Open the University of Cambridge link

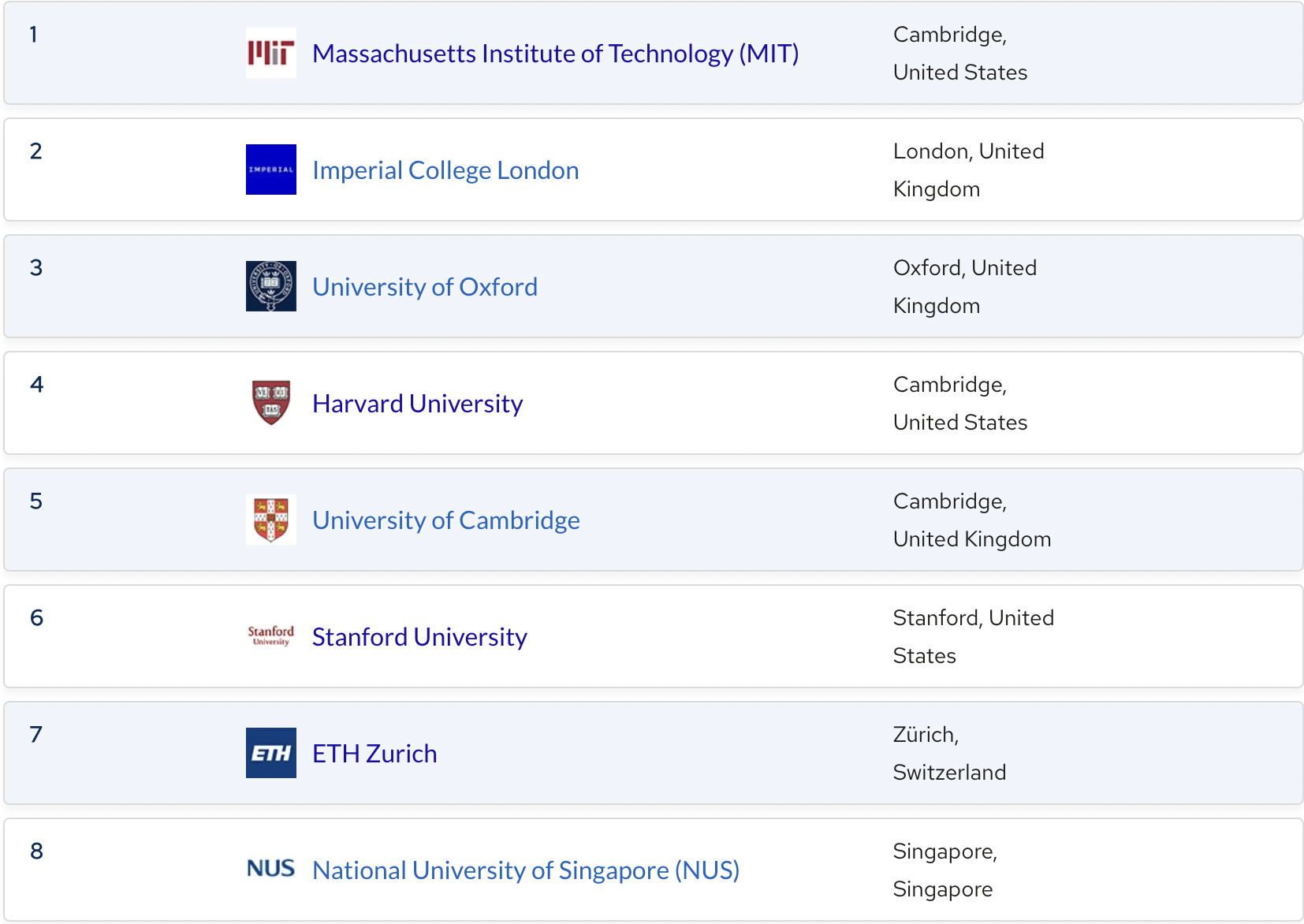point(445,520)
